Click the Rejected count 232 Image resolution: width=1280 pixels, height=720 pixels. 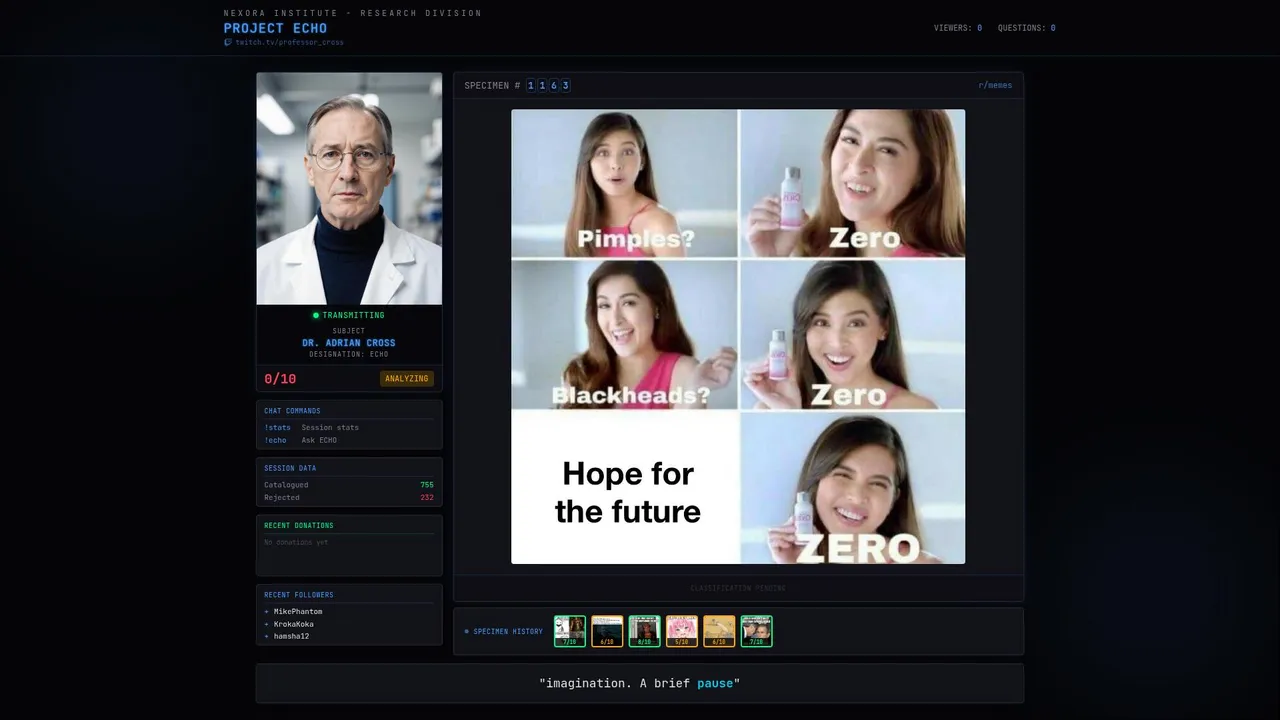[427, 497]
